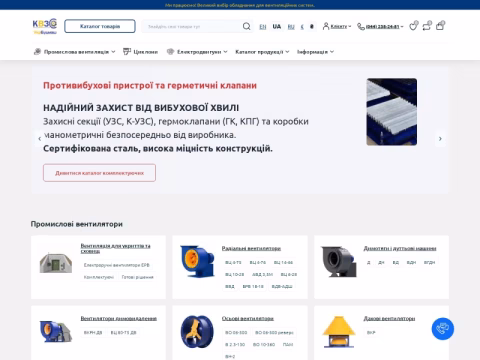The image size is (480, 360).
Task: Open the 'Вентилятори димовидалення' category link
Action: pos(119,318)
